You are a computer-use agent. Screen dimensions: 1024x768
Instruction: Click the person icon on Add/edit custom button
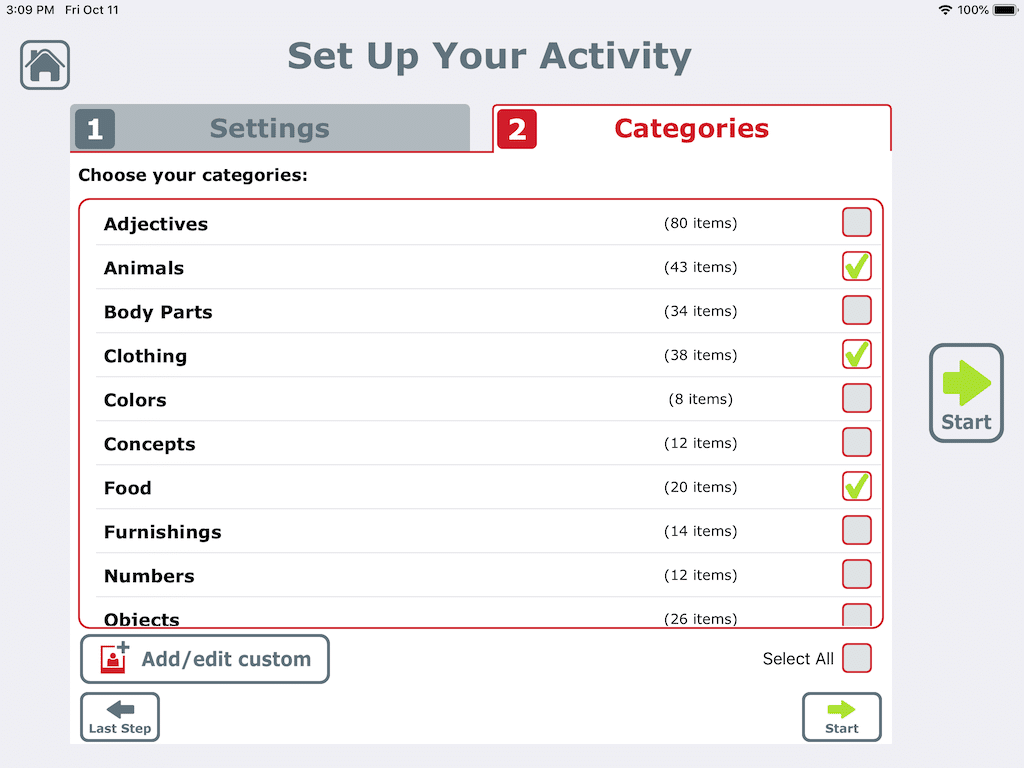coord(113,658)
